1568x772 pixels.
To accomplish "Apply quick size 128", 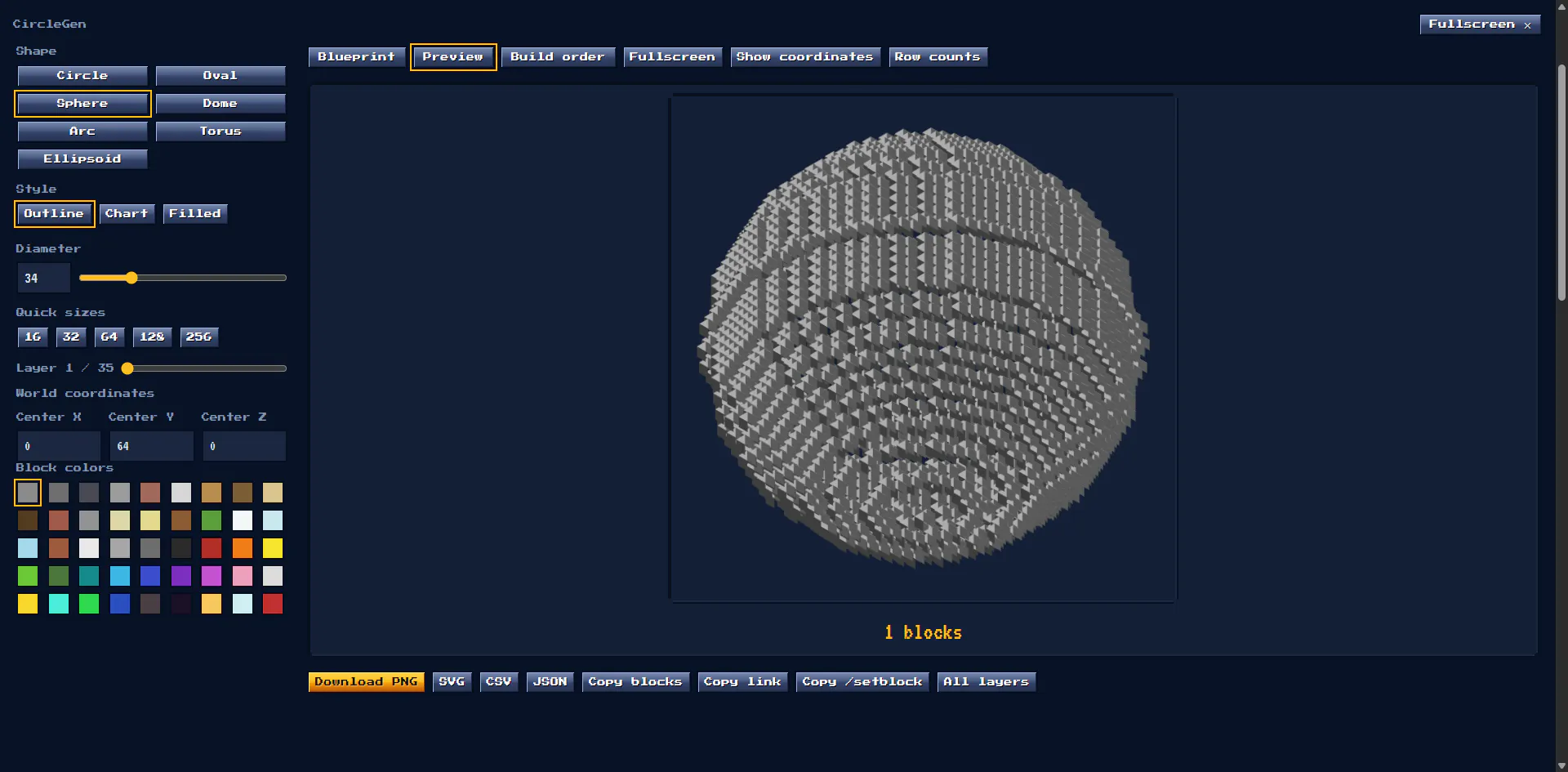I will tap(152, 337).
